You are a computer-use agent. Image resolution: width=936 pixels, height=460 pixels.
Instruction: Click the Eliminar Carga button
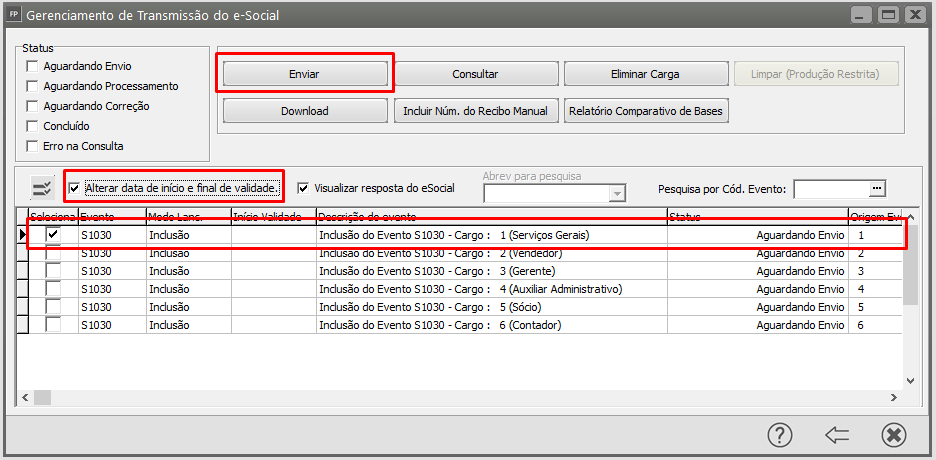point(645,74)
